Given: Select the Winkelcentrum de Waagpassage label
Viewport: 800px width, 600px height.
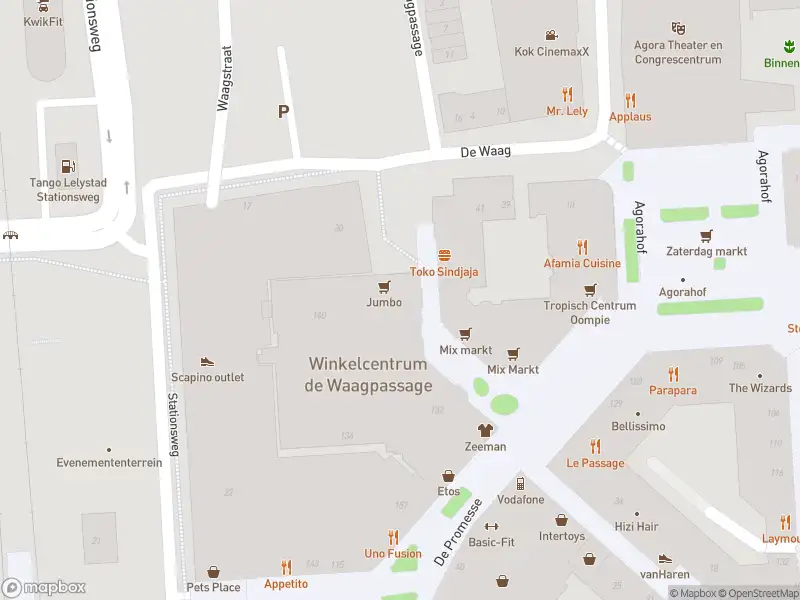Looking at the screenshot, I should click(x=368, y=374).
